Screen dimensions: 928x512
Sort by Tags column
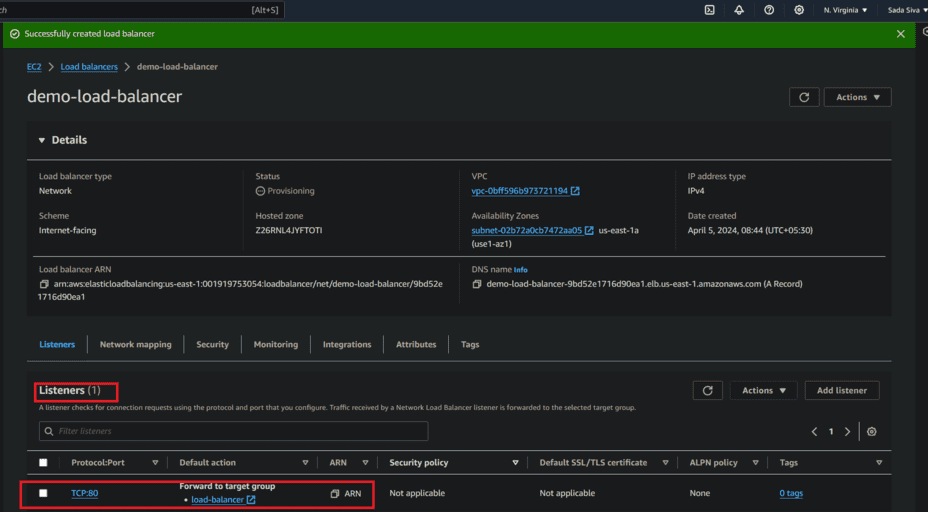click(879, 463)
